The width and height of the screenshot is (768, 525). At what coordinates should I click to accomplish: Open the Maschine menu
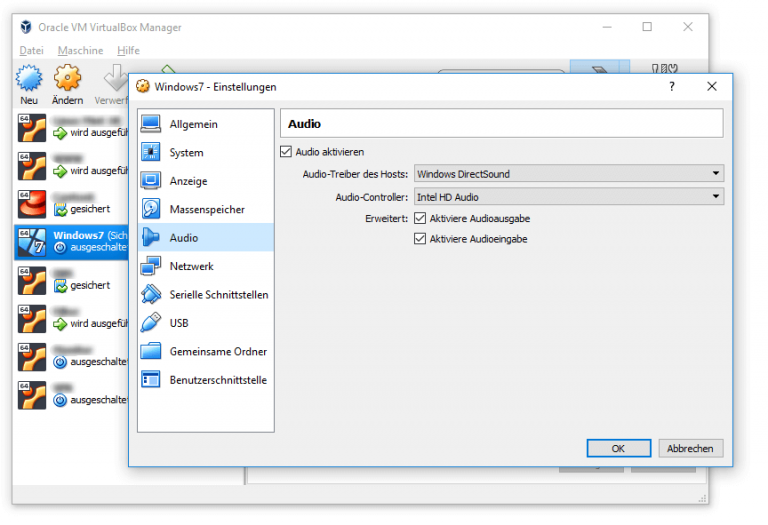coord(80,50)
